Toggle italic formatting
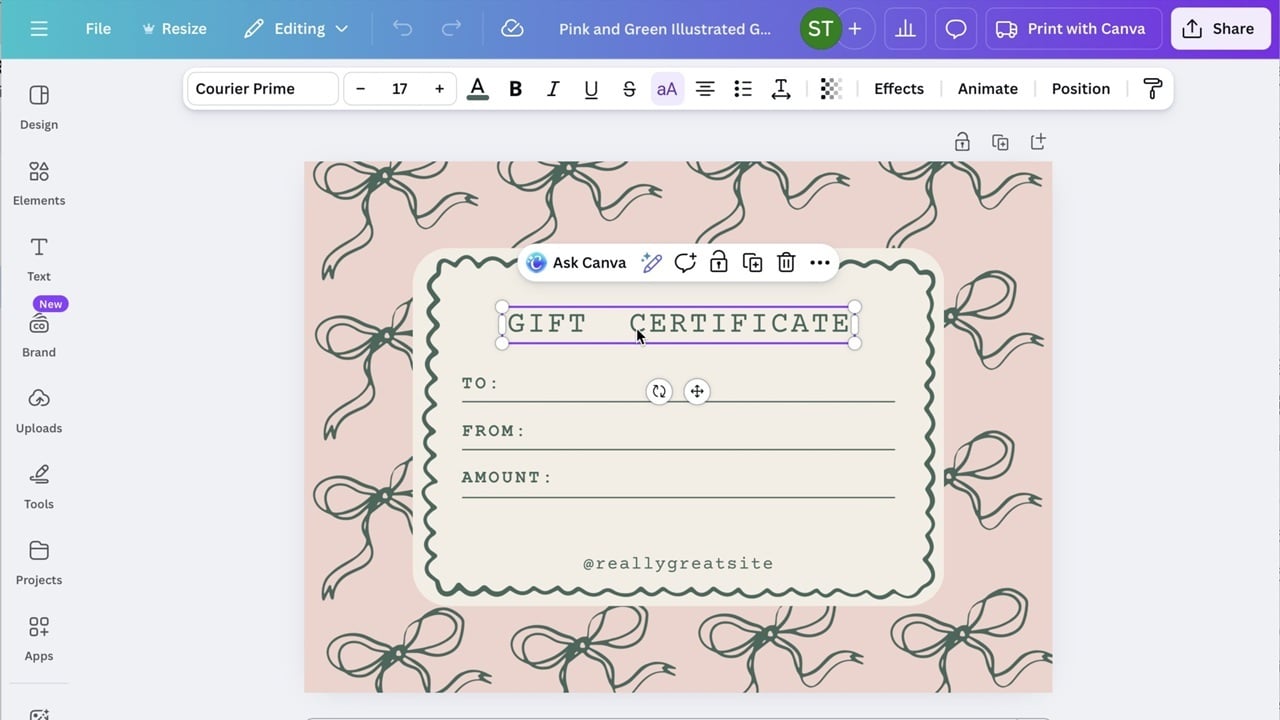This screenshot has width=1280, height=720. pyautogui.click(x=553, y=89)
